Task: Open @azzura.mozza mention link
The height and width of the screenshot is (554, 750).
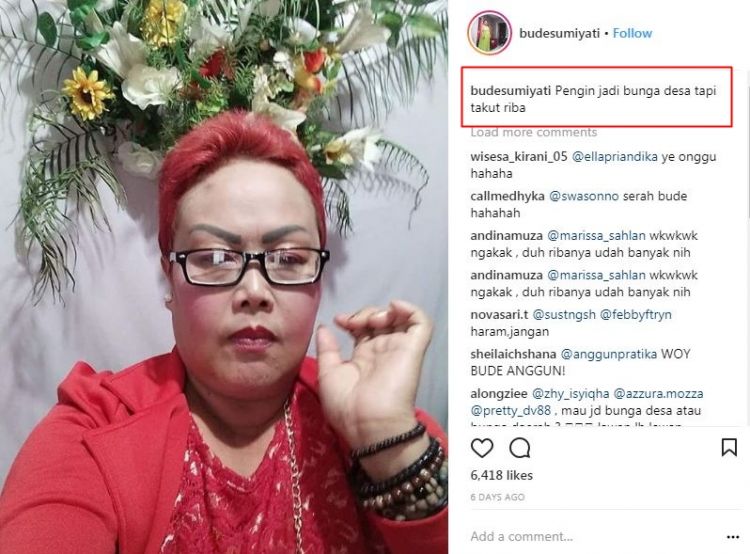Action: 658,394
